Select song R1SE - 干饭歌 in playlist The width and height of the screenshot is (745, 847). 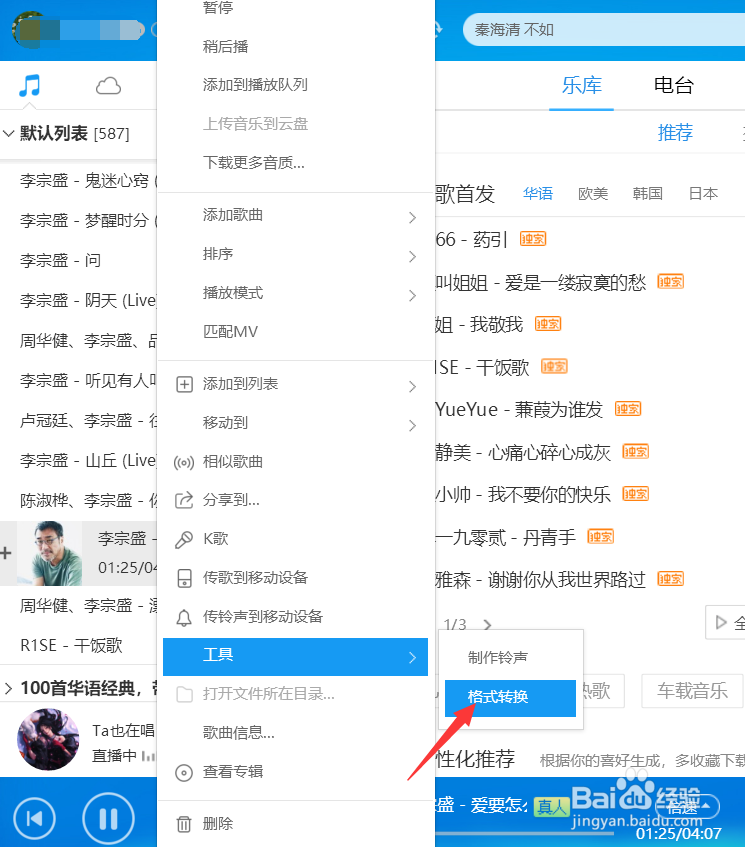(x=71, y=646)
